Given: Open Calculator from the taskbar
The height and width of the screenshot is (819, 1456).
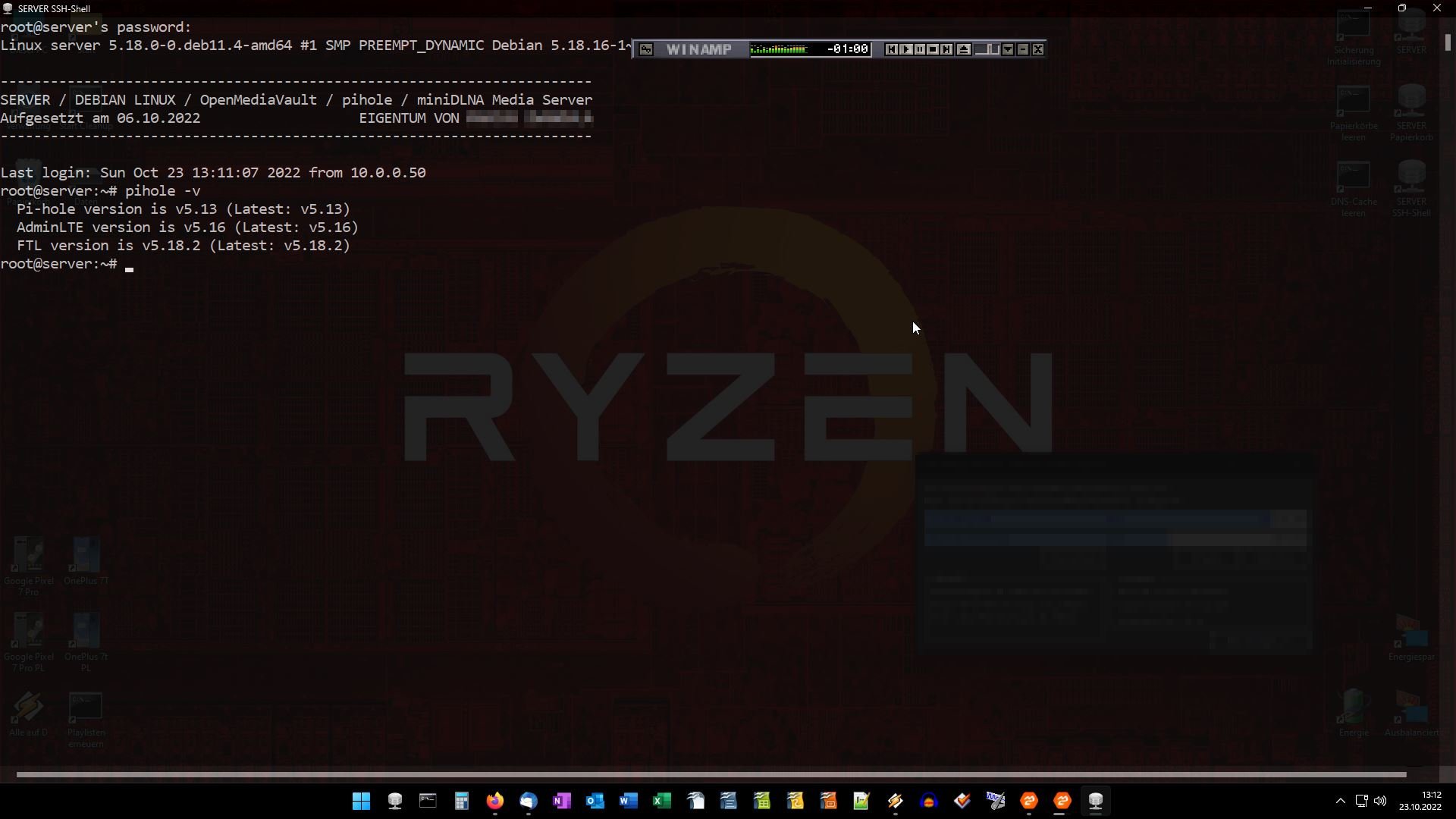Looking at the screenshot, I should point(462,801).
